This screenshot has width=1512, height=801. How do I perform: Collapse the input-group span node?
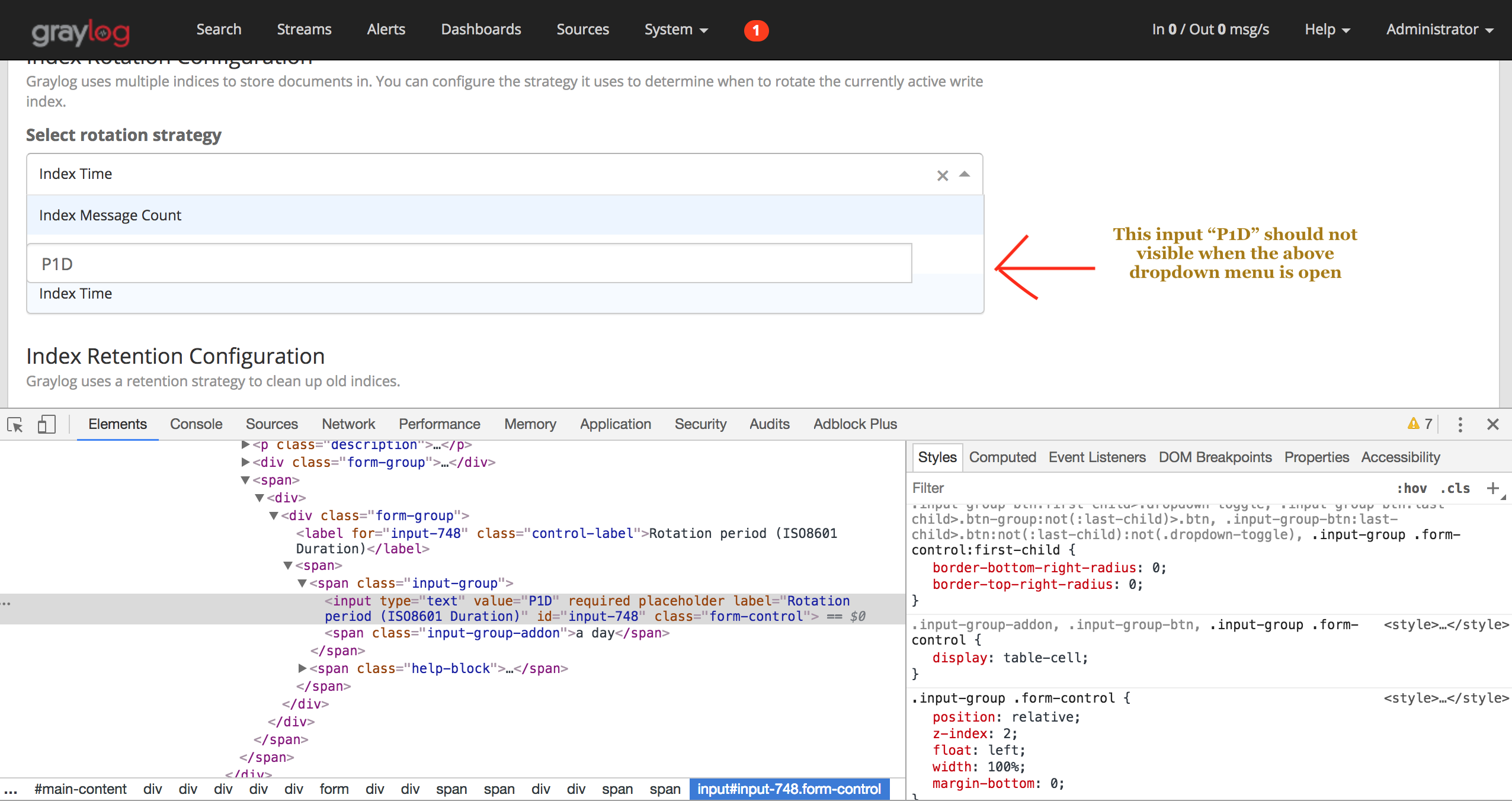click(x=302, y=583)
